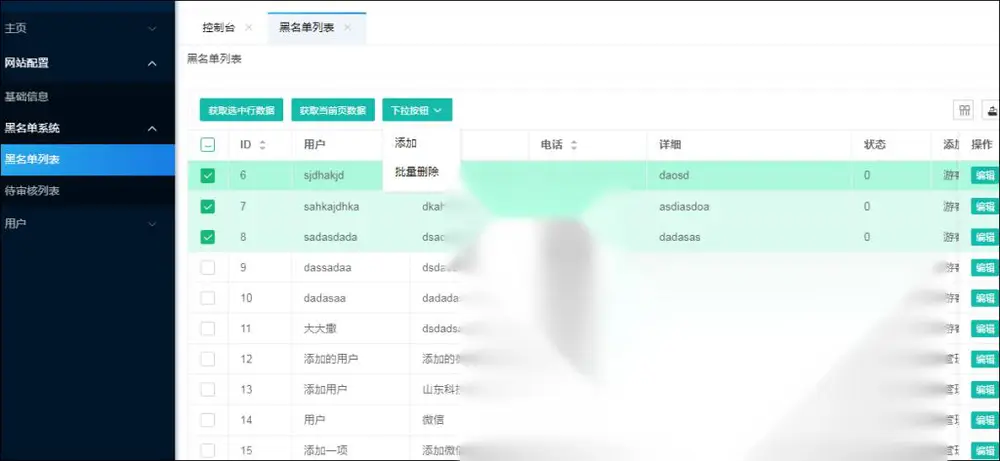Check the checkbox for row ID 14
Image resolution: width=1000 pixels, height=461 pixels.
207,420
